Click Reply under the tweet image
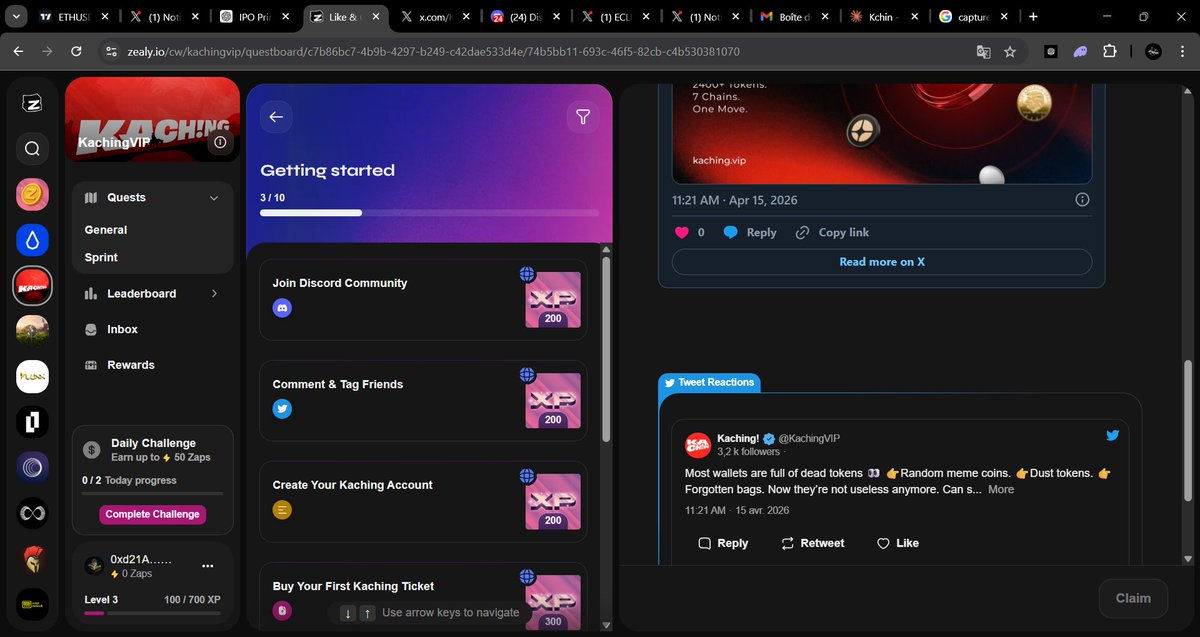 [x=750, y=232]
